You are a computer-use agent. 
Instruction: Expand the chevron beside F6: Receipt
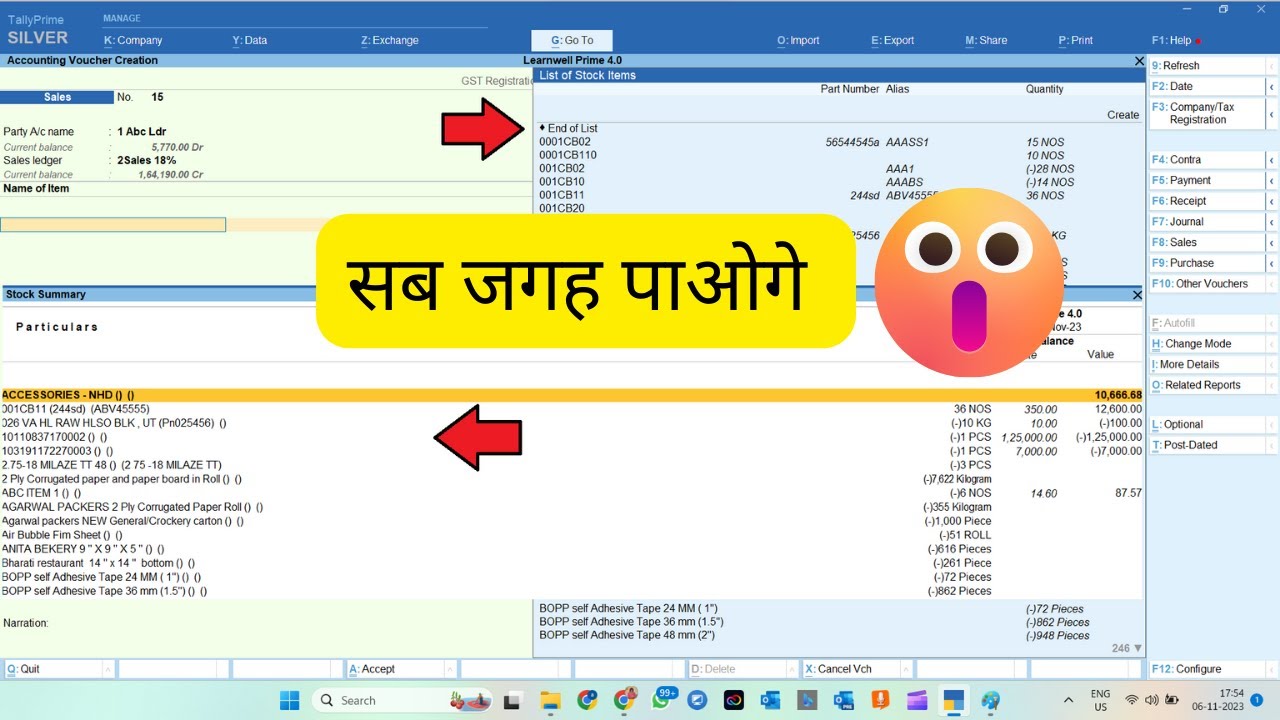pos(1272,201)
